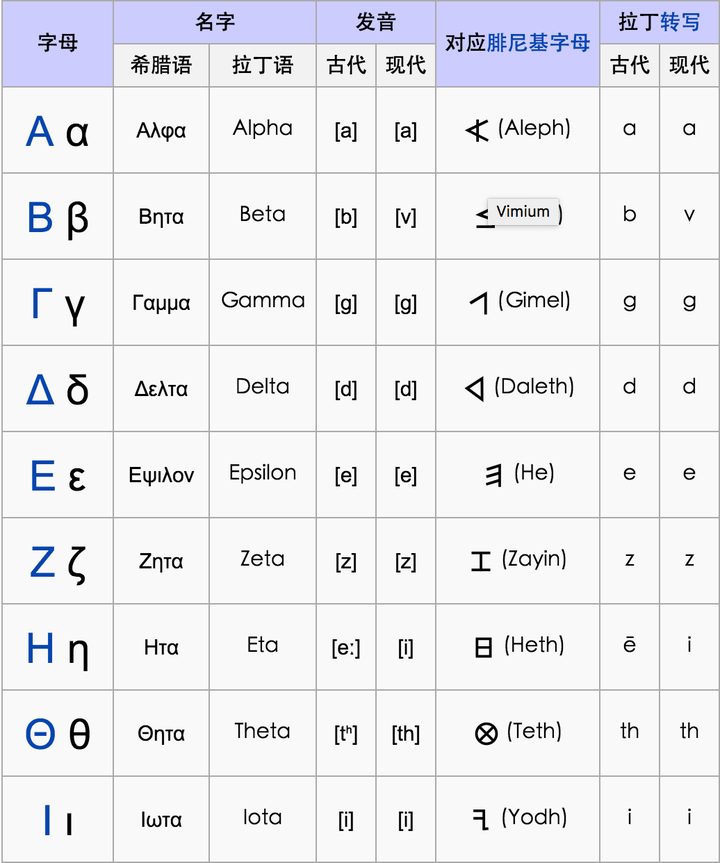Open the 腓尼基字母 link in the header
This screenshot has height=863, width=720.
pos(538,43)
